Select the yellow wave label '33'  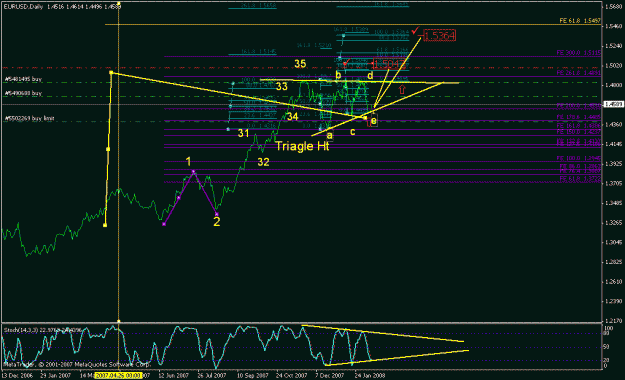point(282,87)
